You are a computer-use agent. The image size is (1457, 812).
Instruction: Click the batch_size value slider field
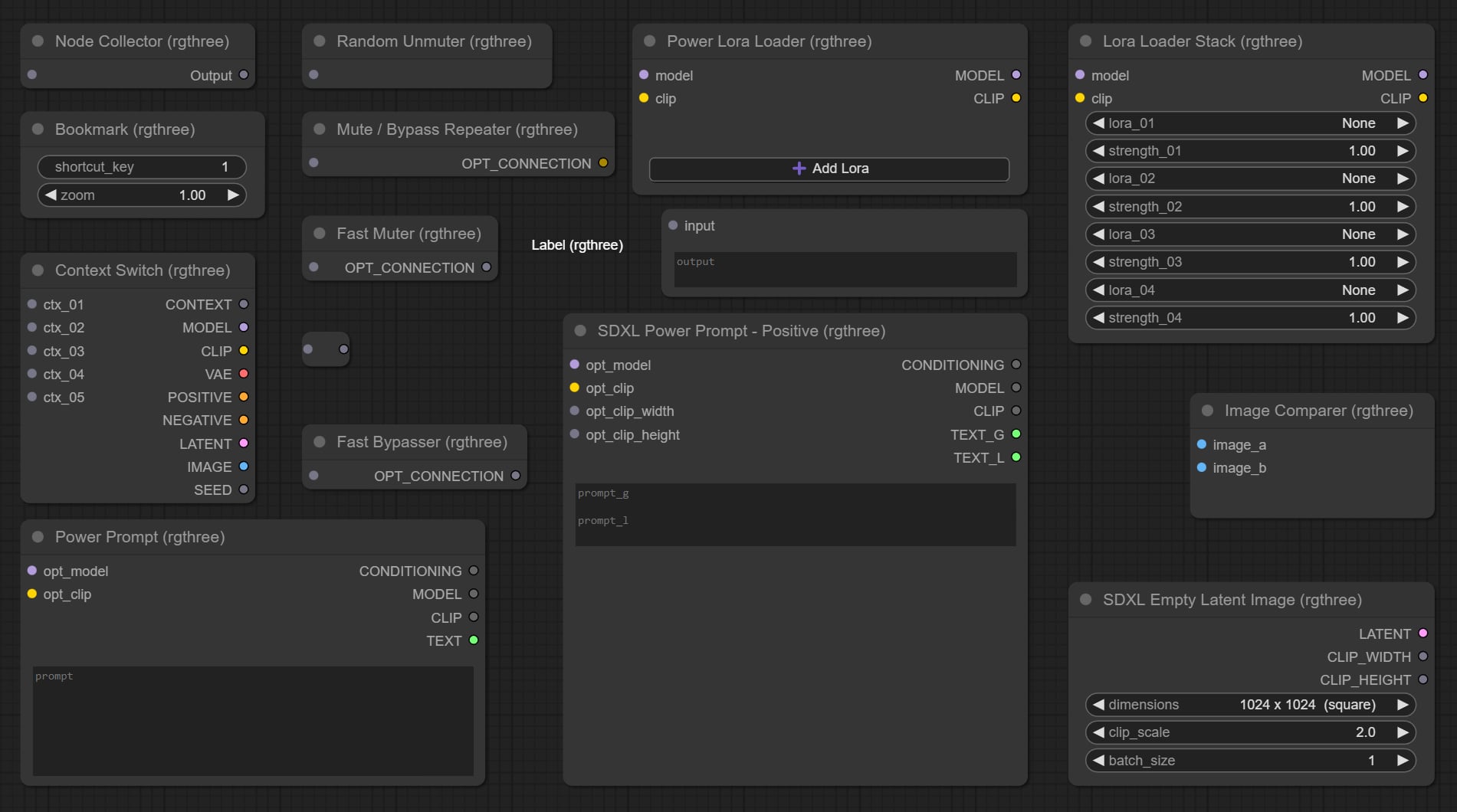[1250, 761]
